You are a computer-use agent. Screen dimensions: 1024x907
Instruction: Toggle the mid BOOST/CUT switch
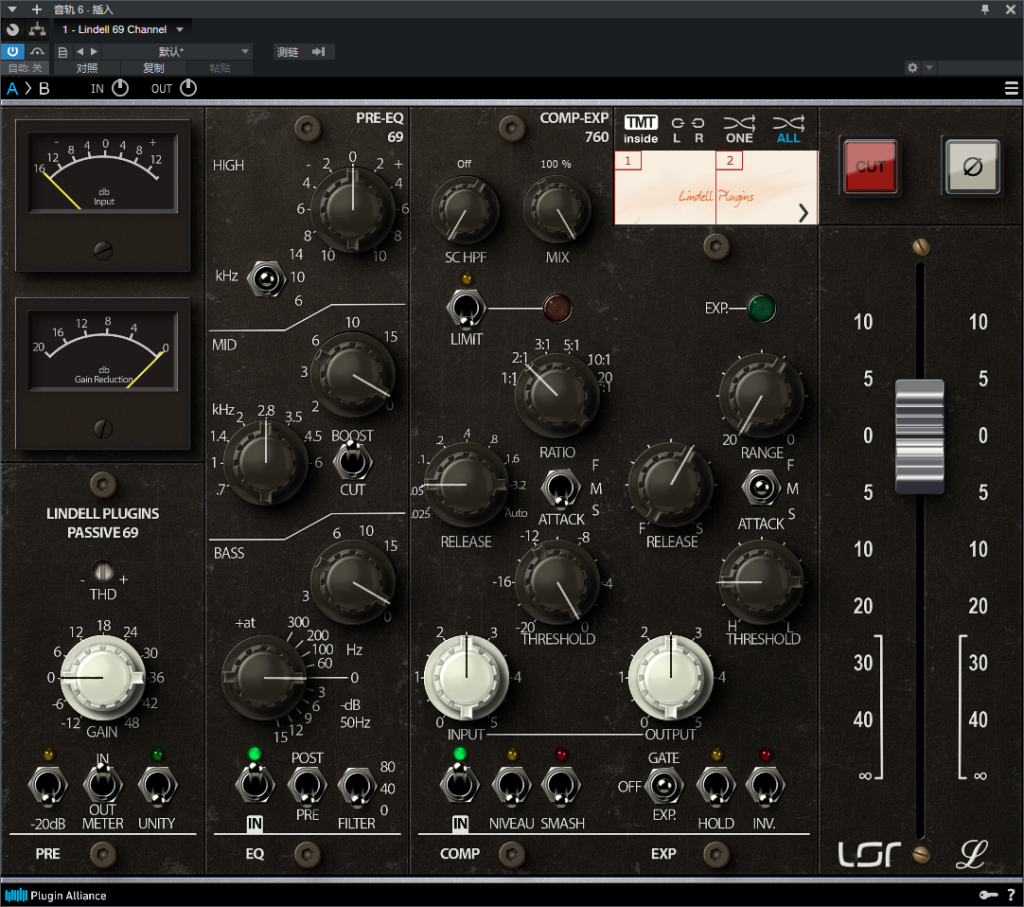353,460
